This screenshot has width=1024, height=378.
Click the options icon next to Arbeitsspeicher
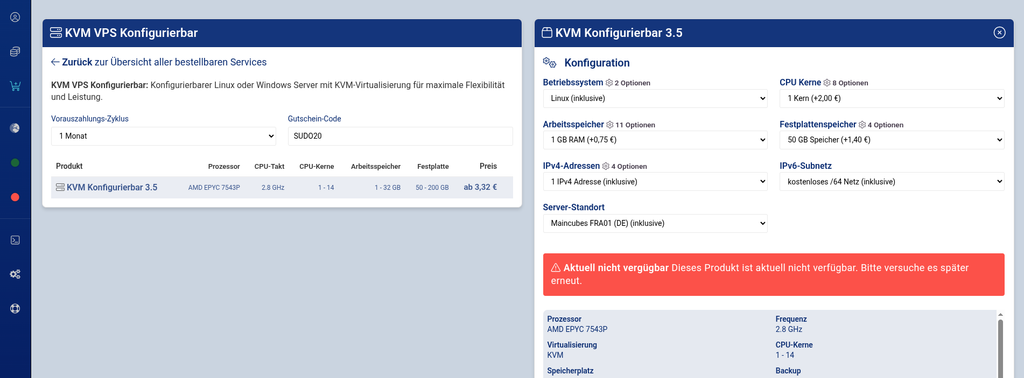pos(611,124)
